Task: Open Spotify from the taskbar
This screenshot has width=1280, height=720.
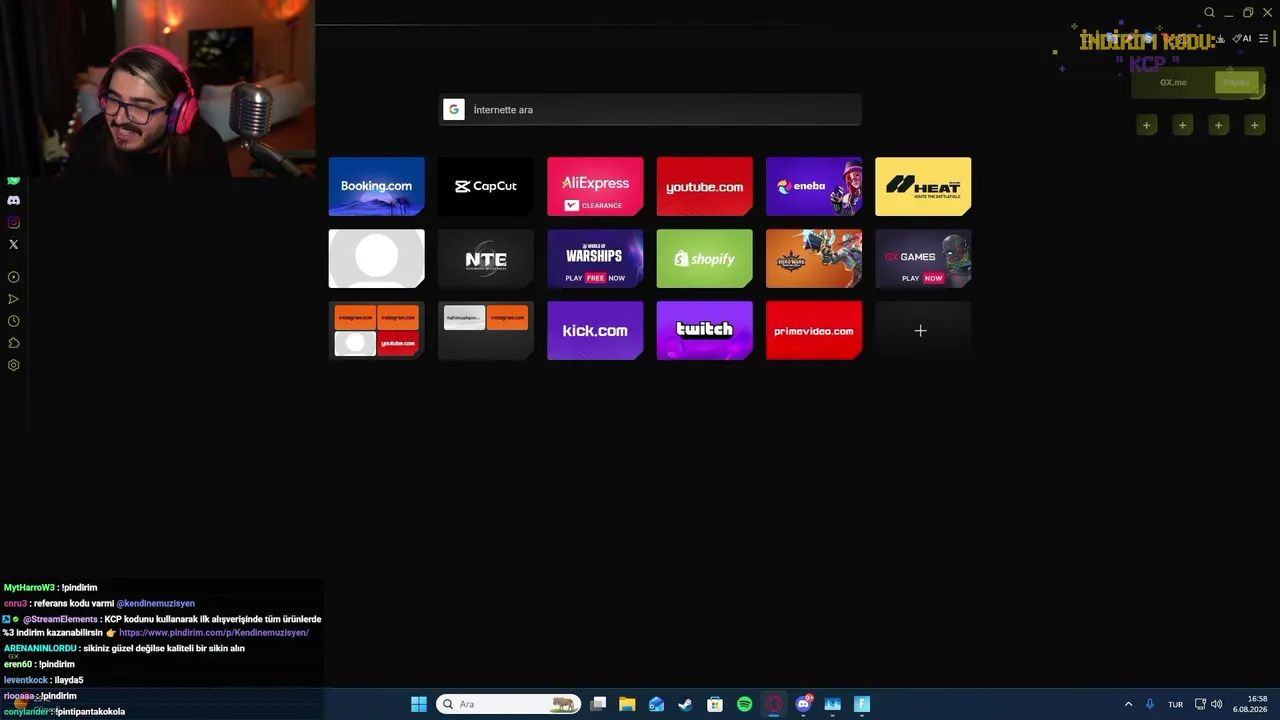Action: click(x=744, y=704)
